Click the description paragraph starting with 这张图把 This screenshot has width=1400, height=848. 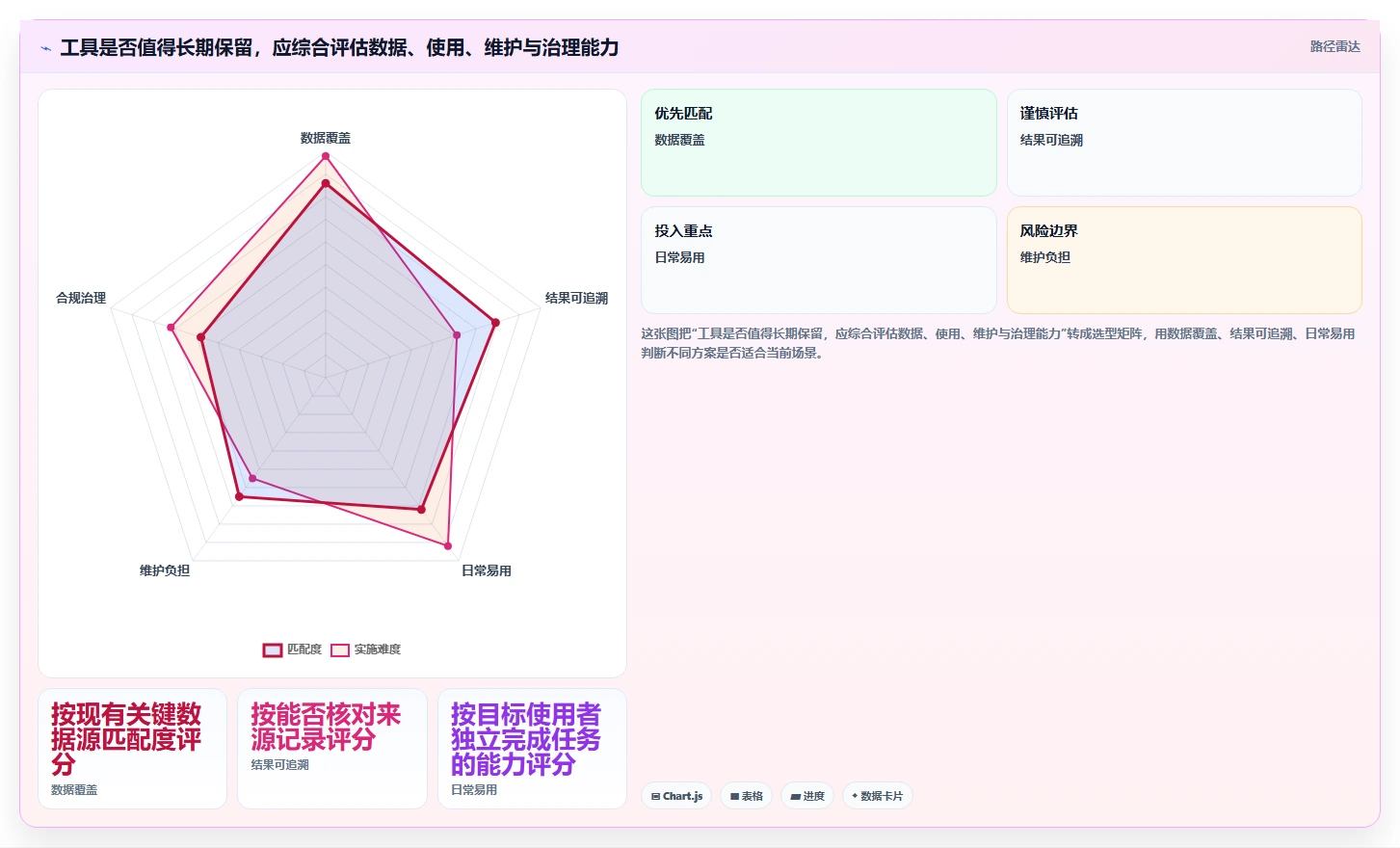point(999,343)
